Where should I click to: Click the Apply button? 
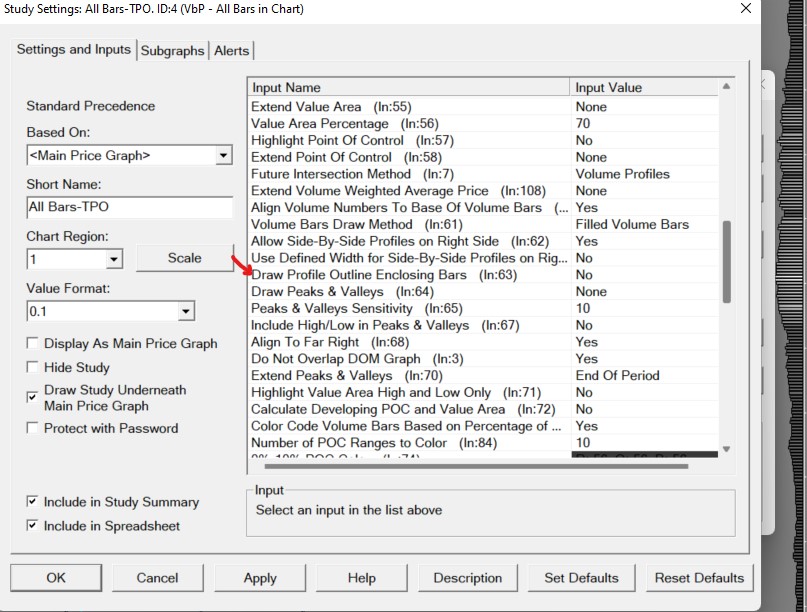pyautogui.click(x=260, y=578)
